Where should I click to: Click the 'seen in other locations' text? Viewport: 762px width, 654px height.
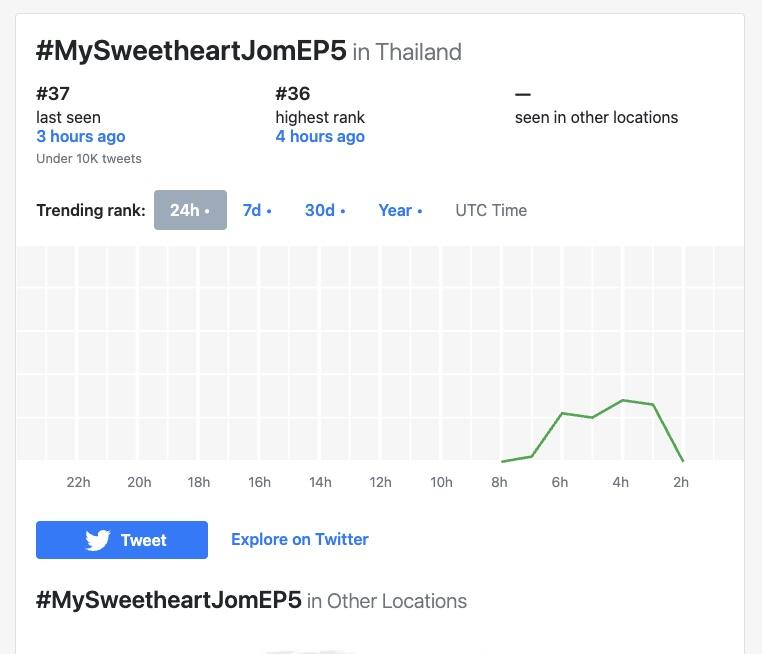[596, 117]
